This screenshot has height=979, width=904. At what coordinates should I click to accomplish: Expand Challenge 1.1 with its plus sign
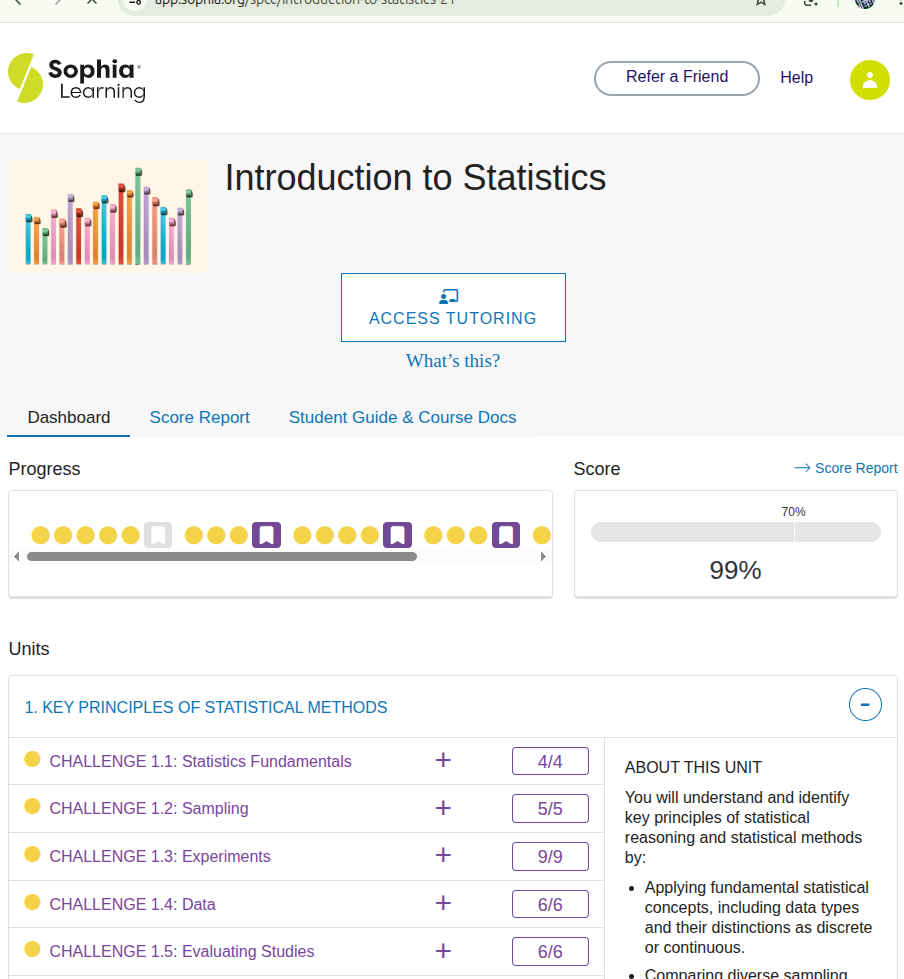443,760
